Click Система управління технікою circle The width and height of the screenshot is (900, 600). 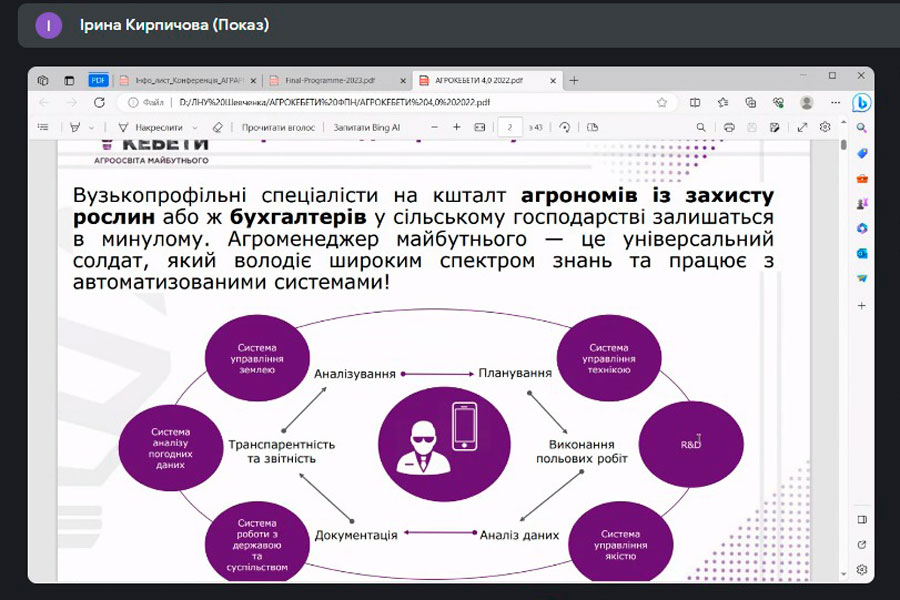coord(609,358)
